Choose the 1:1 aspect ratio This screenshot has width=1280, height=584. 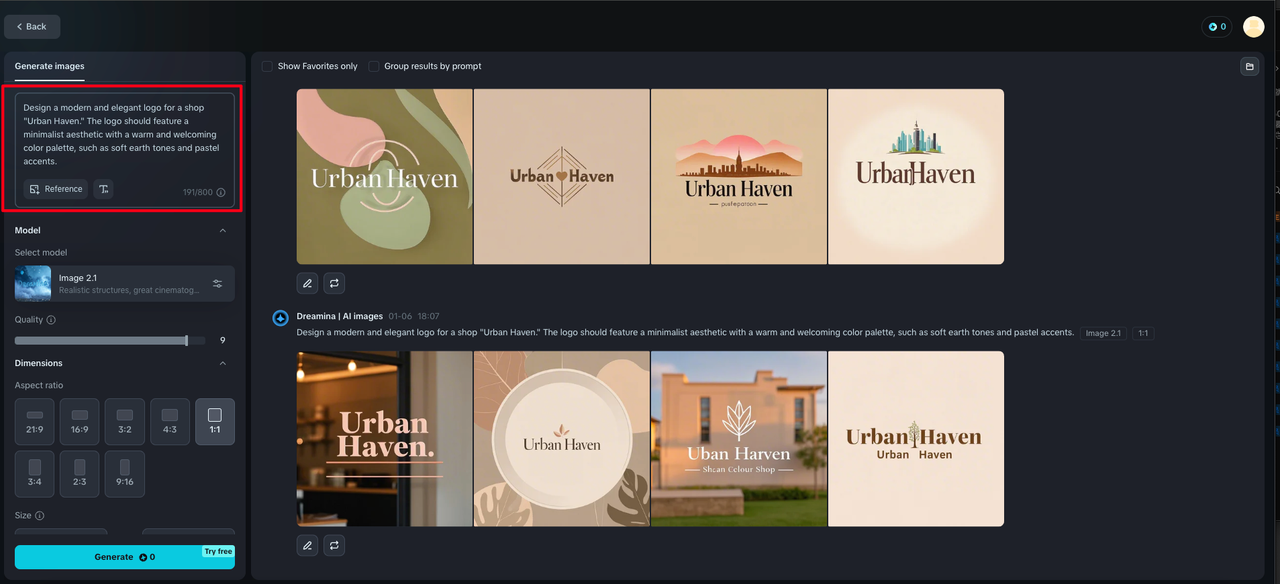point(215,422)
